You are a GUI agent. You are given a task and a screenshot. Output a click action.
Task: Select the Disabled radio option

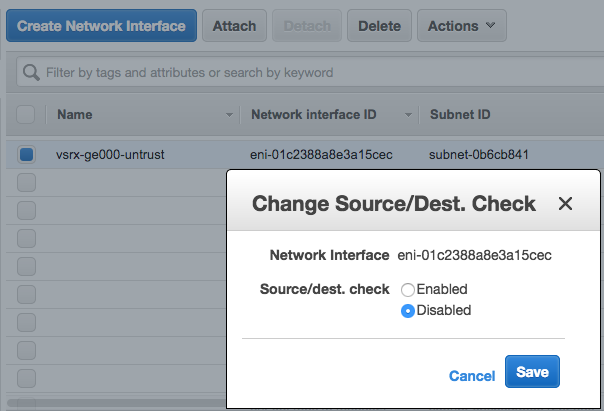(x=408, y=311)
